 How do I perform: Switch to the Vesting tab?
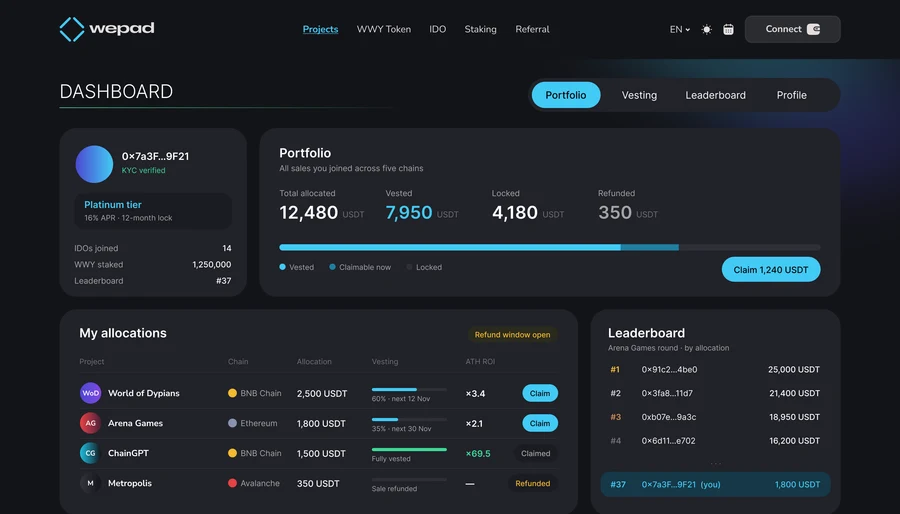(x=639, y=95)
